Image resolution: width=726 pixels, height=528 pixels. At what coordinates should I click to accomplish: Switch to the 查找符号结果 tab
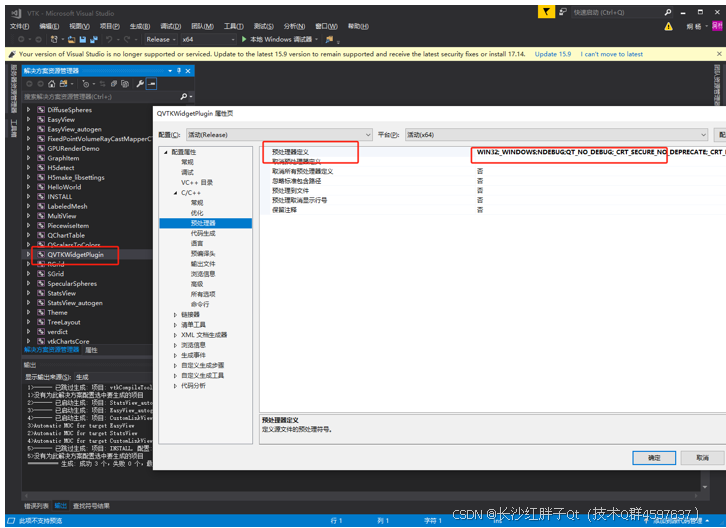click(x=91, y=506)
